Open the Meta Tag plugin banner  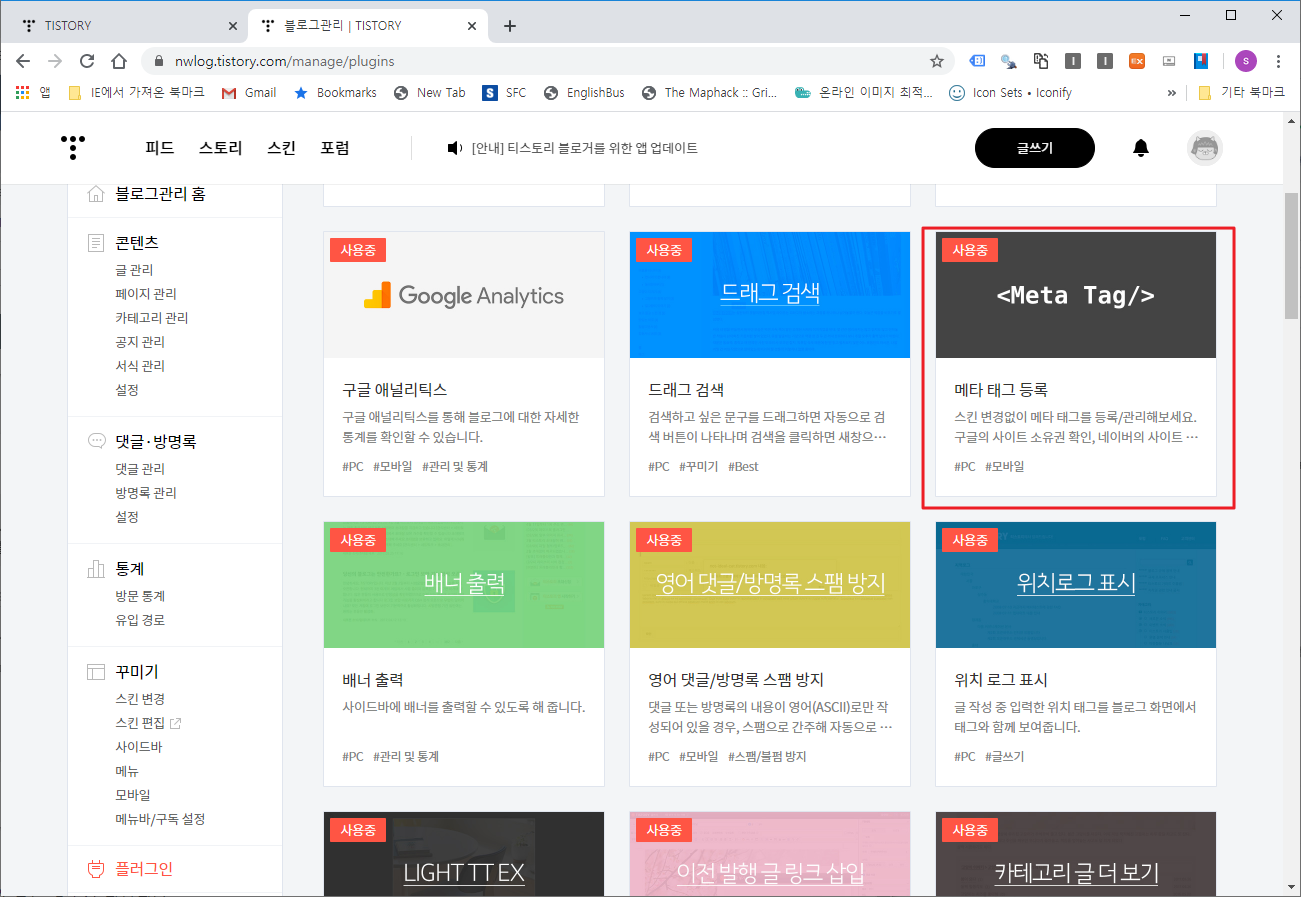(x=1076, y=295)
